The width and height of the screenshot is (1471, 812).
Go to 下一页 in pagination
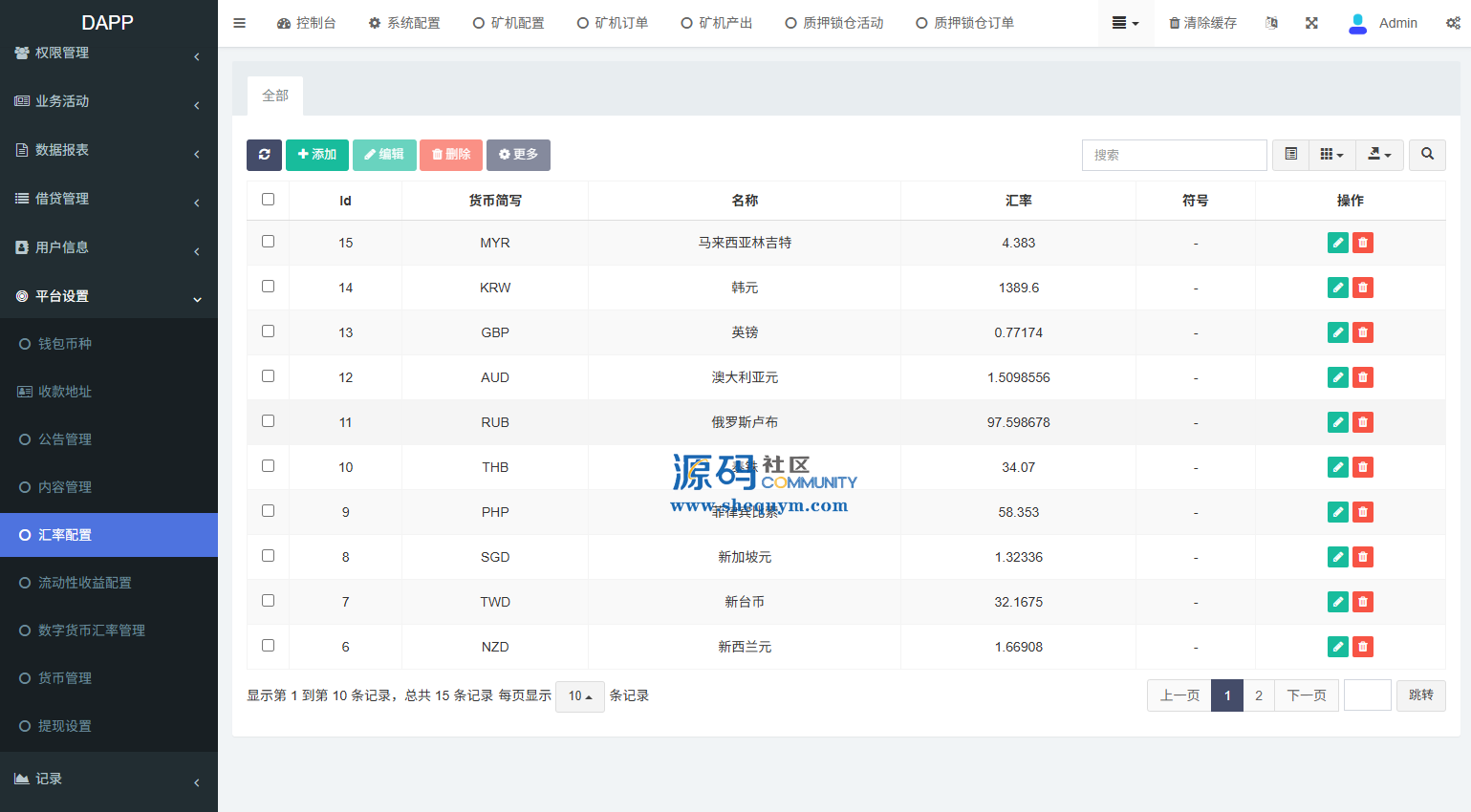(1306, 695)
